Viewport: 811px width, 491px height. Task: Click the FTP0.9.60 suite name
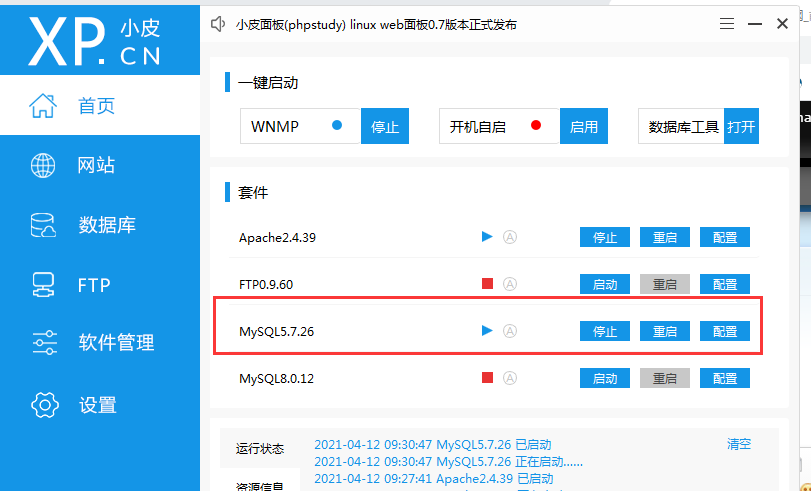pos(266,285)
